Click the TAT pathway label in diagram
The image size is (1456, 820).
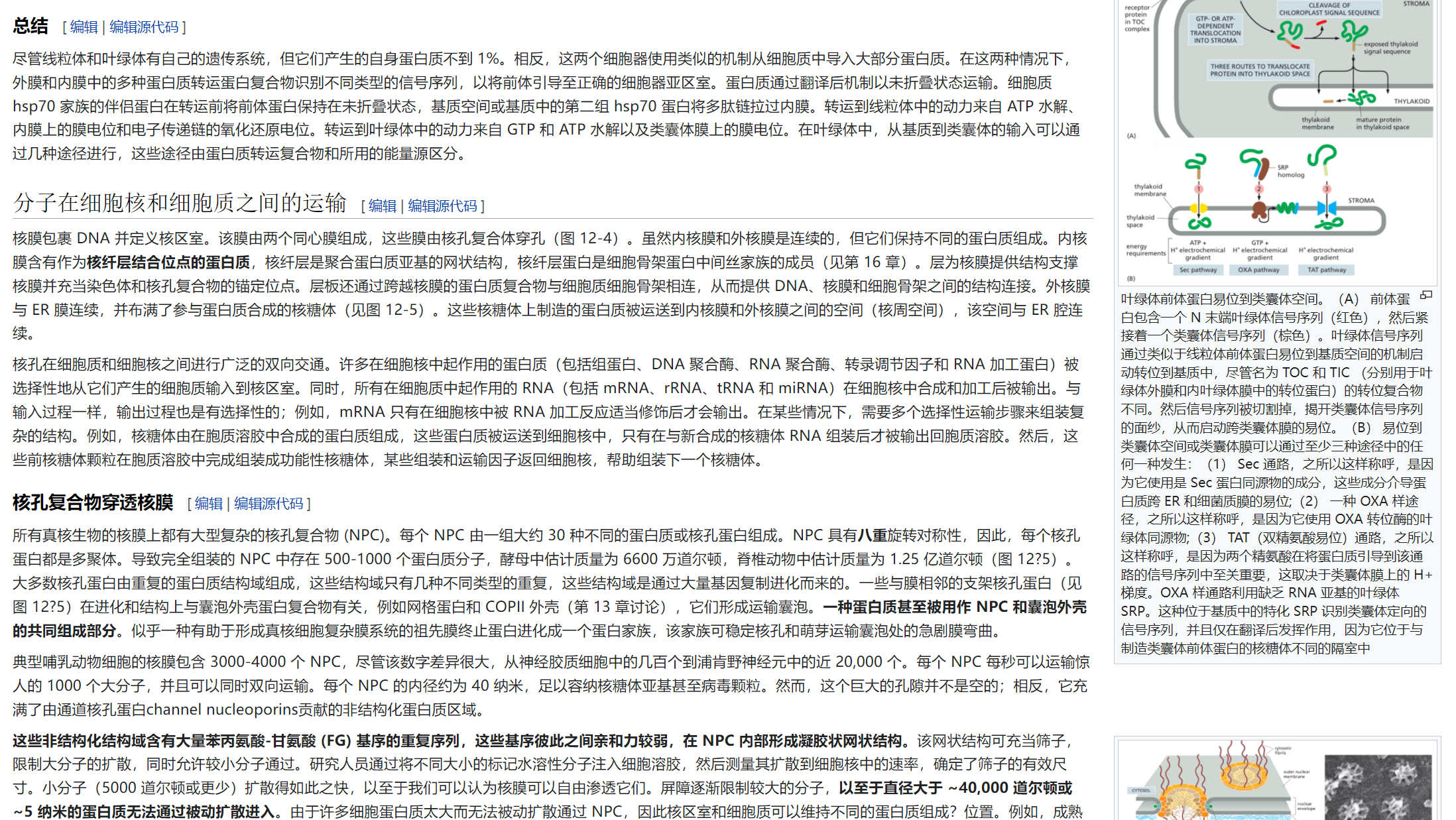pos(1326,270)
